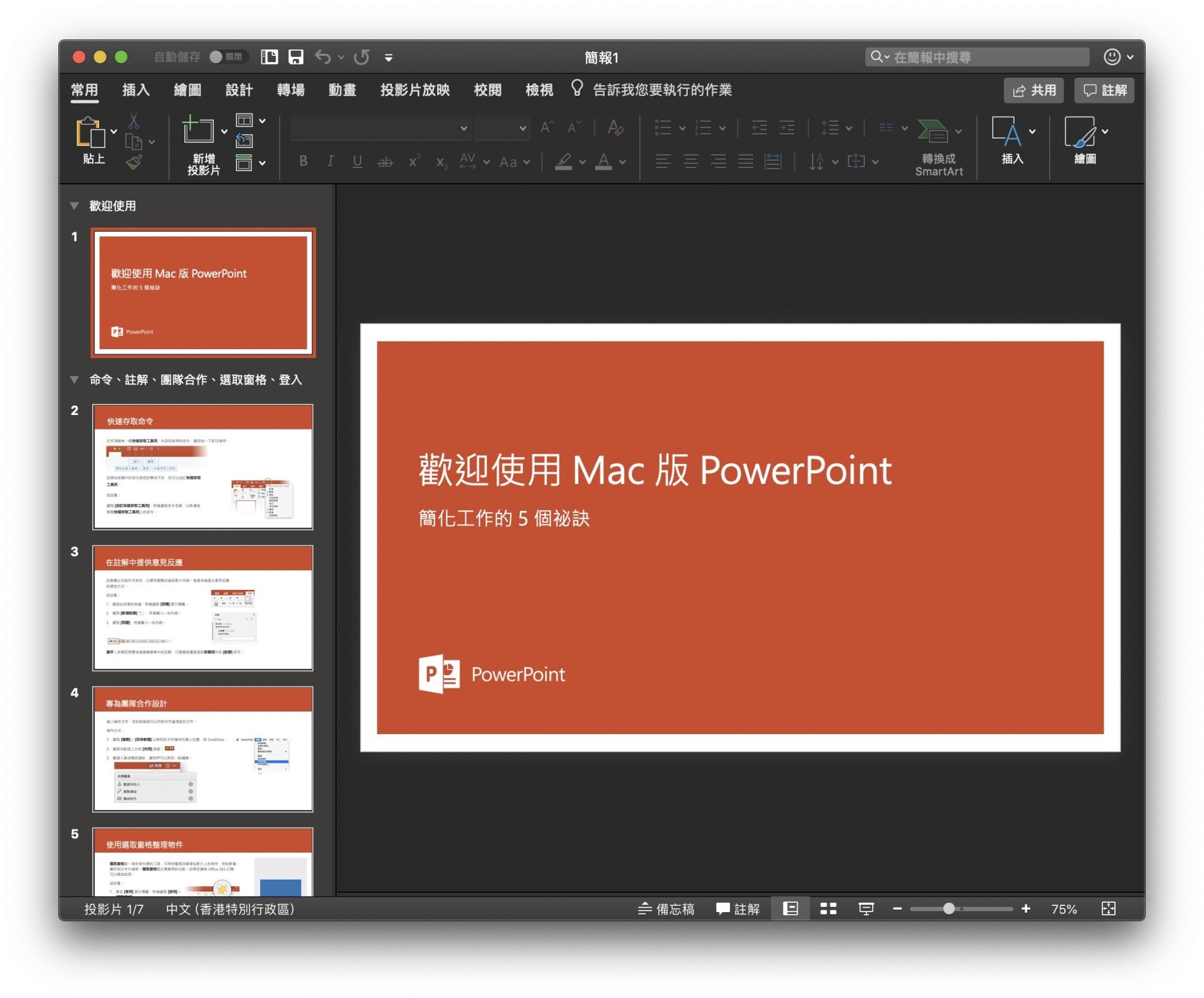
Task: Click 中文 (香港特別行政區) language indicator
Action: click(x=230, y=908)
